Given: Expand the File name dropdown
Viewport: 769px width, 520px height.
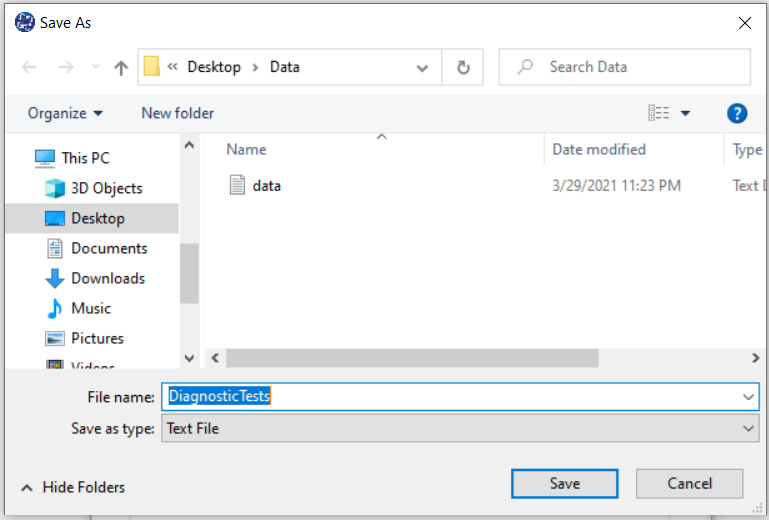Looking at the screenshot, I should coord(748,397).
